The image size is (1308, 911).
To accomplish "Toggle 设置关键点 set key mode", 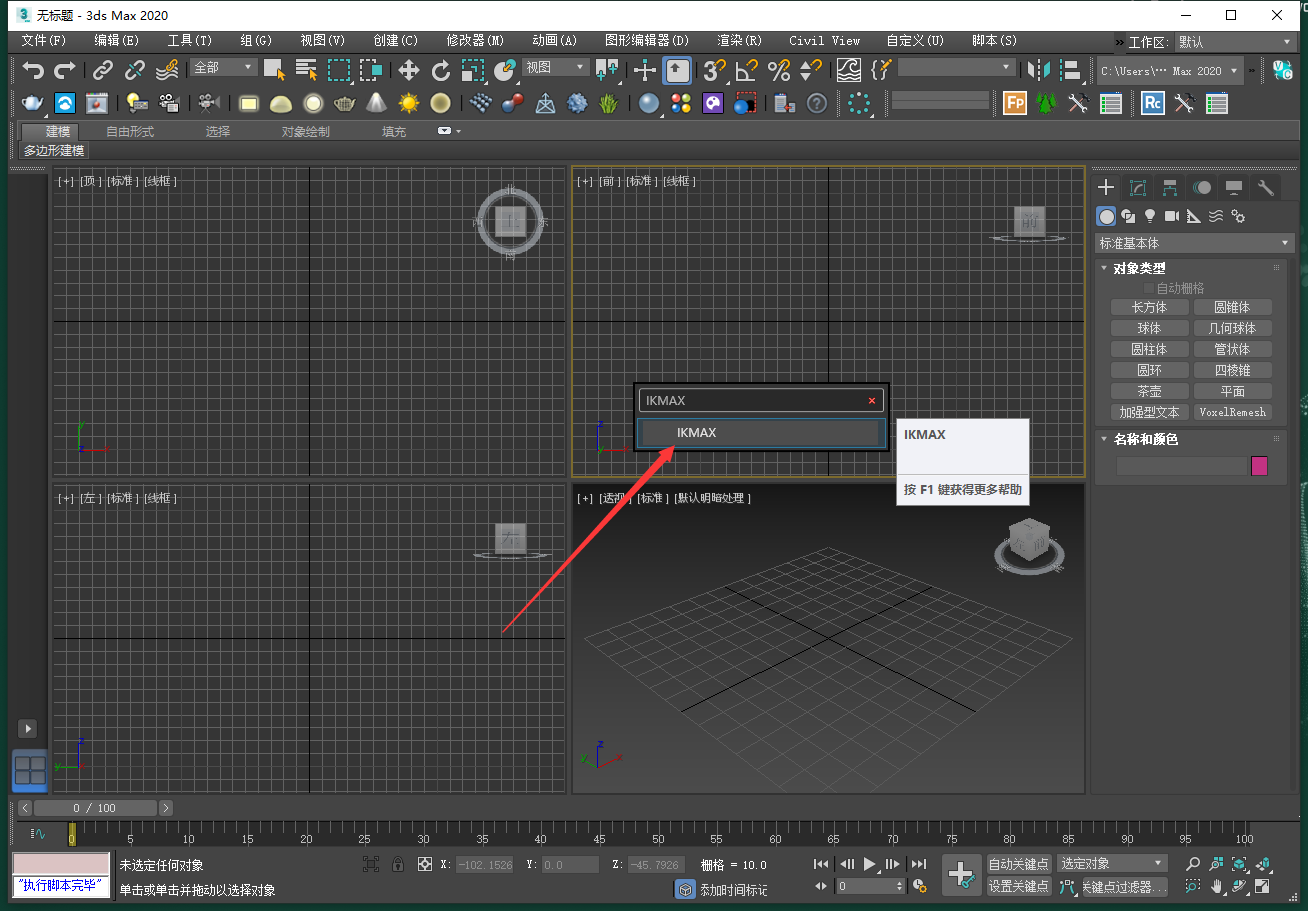I will tap(1019, 886).
